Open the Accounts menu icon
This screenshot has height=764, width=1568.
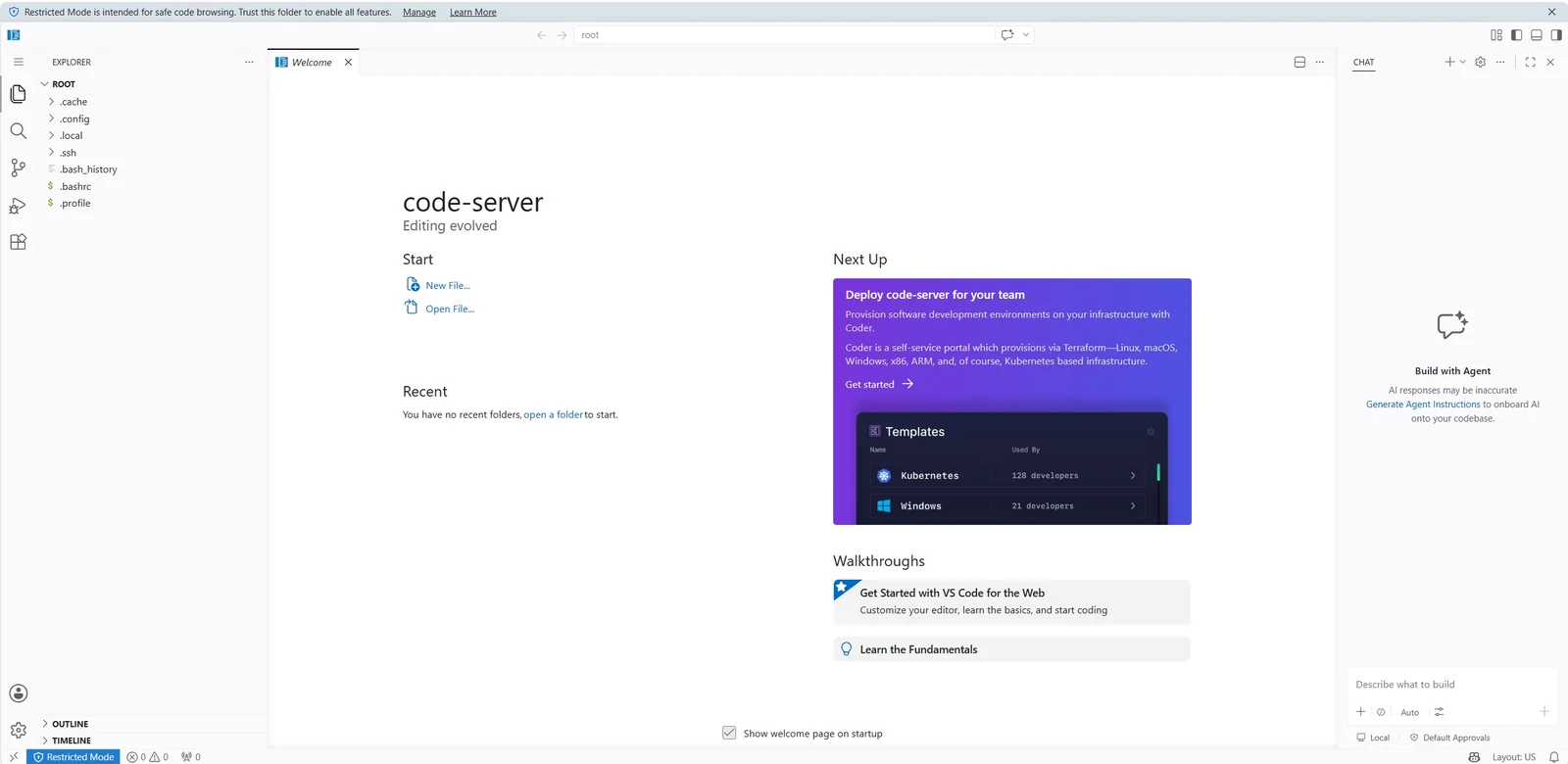pyautogui.click(x=18, y=693)
